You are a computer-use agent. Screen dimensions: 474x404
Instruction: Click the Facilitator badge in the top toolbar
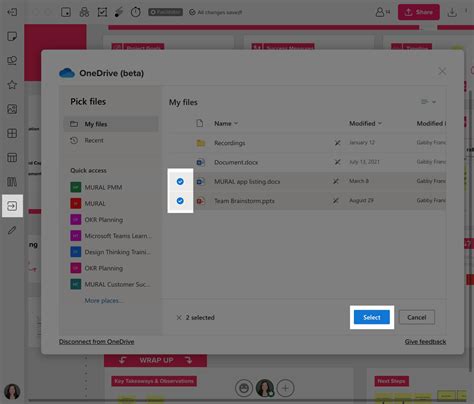tap(165, 12)
